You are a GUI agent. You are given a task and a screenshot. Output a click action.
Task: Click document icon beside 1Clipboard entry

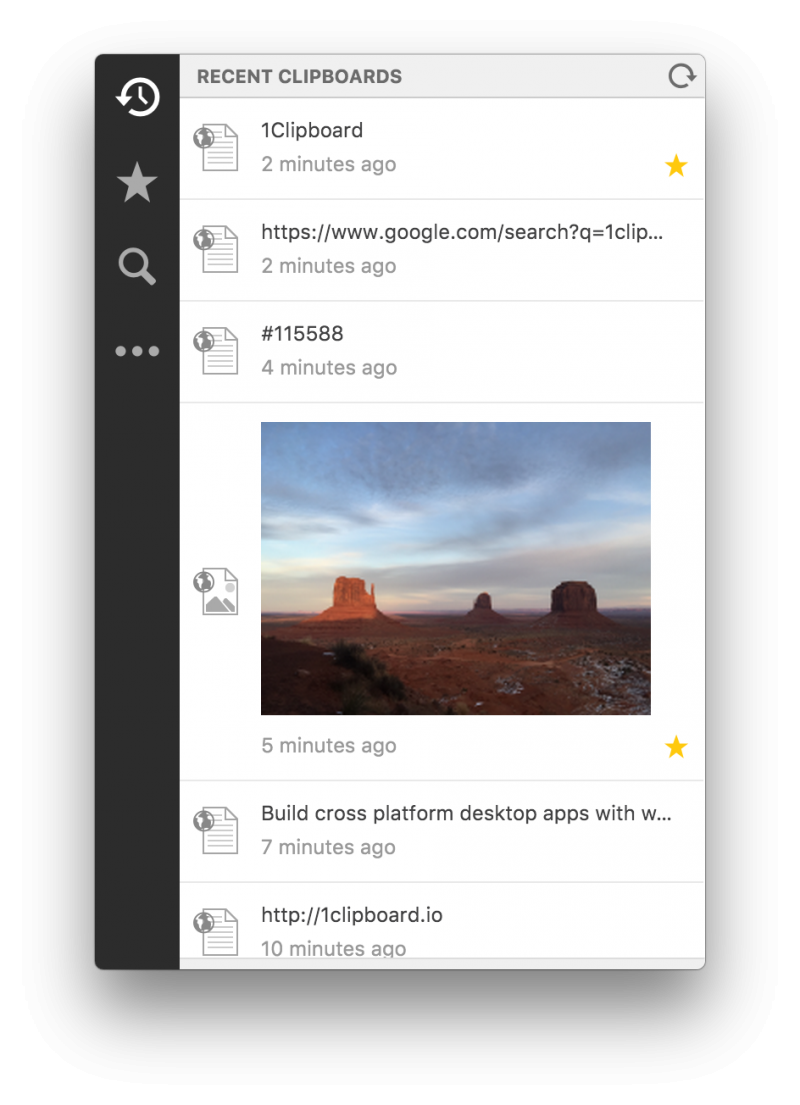click(217, 148)
